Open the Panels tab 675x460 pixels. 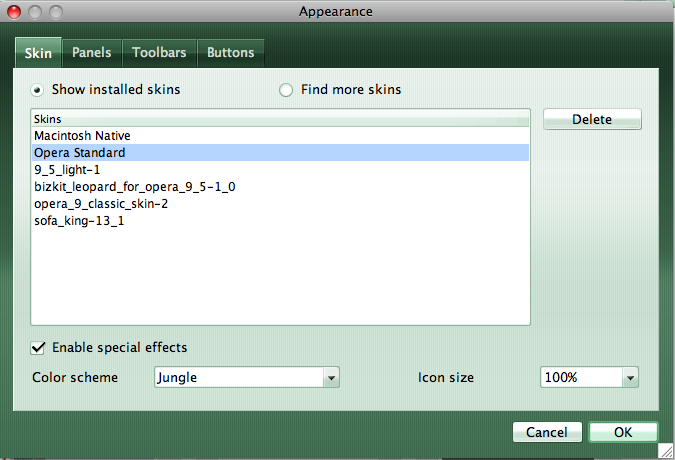[92, 53]
